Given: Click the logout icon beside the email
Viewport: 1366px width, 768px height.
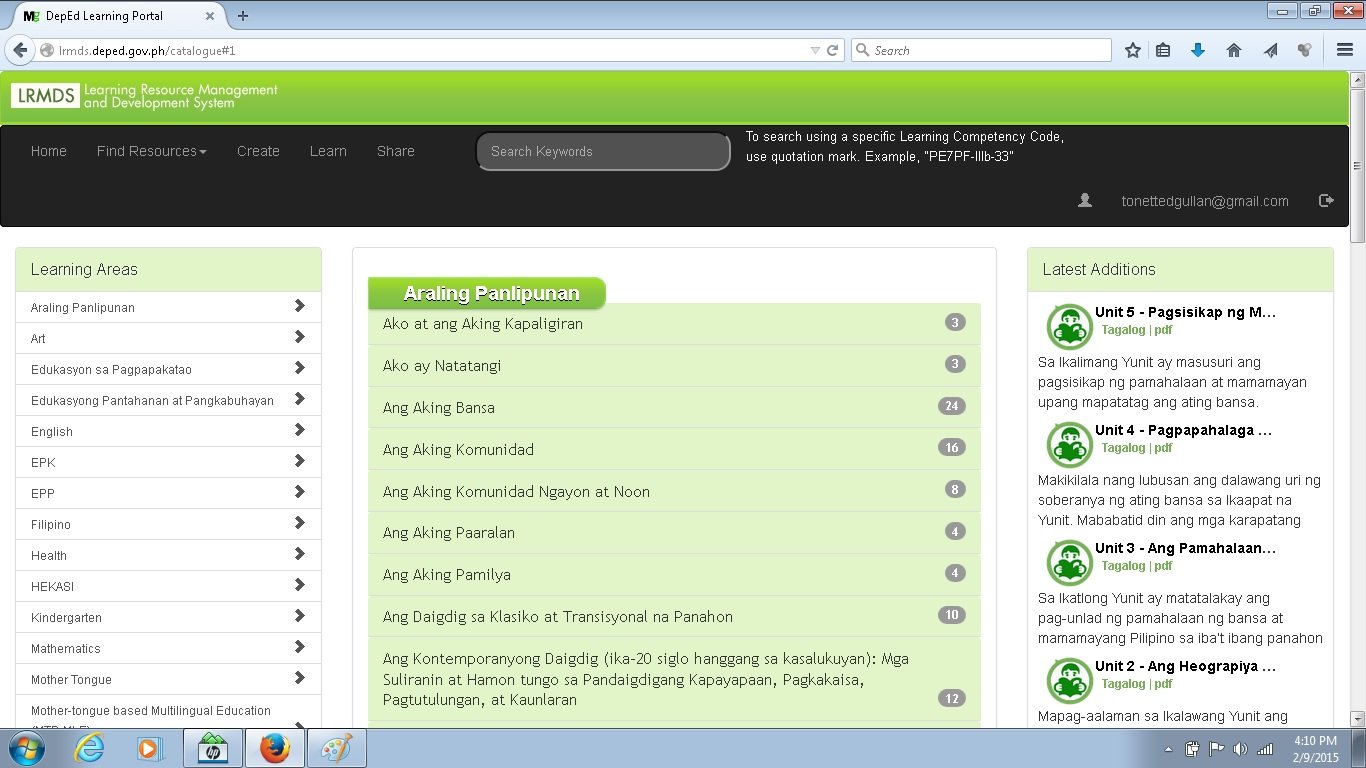Looking at the screenshot, I should coord(1326,200).
